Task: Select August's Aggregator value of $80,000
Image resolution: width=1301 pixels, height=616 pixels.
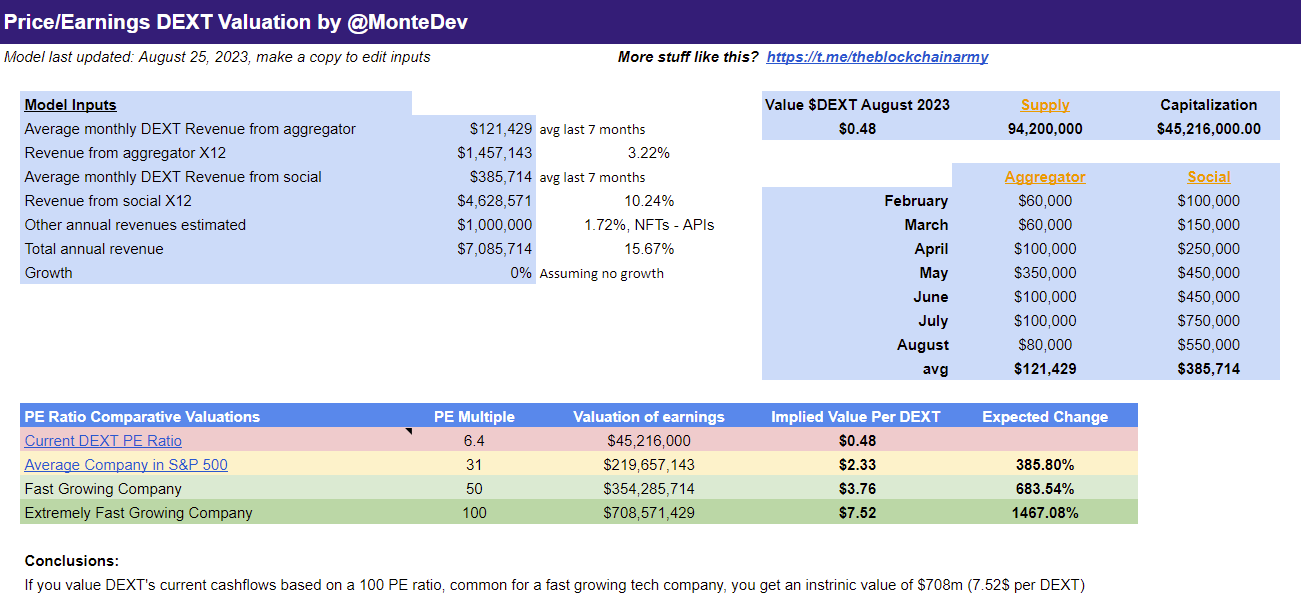Action: pos(1044,344)
